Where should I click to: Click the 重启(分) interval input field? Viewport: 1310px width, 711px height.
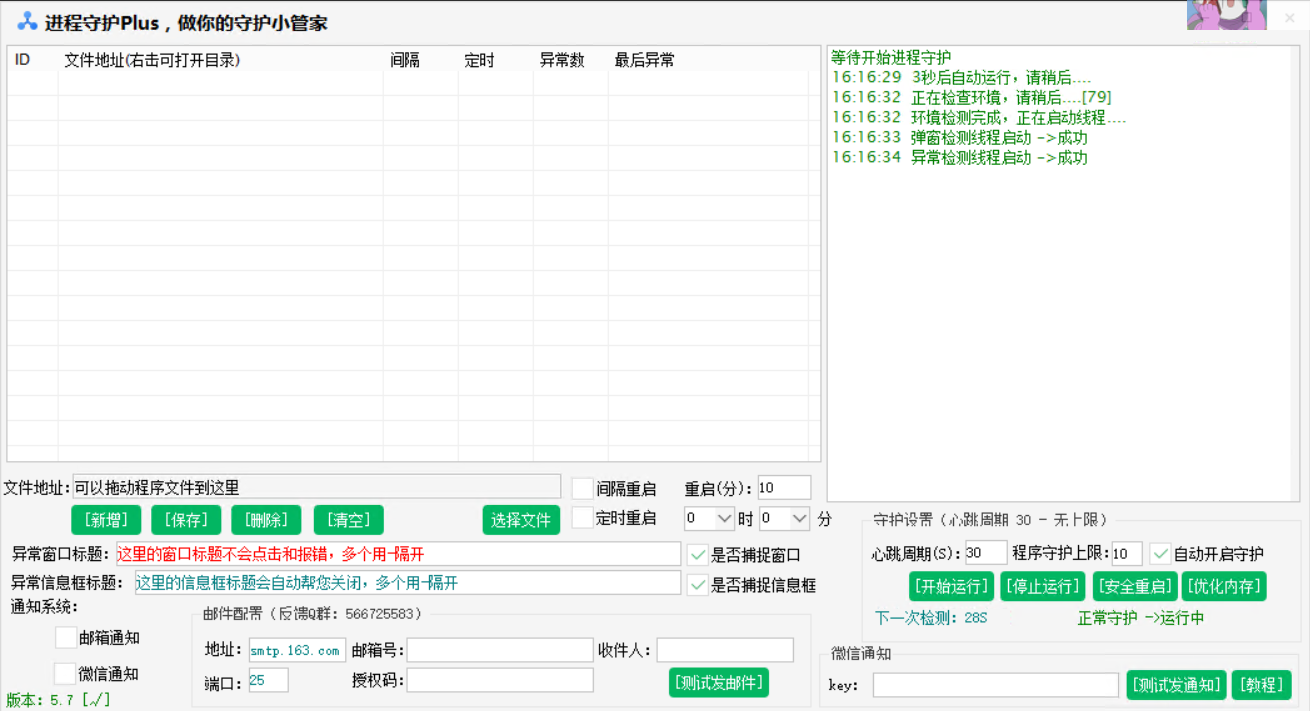[784, 488]
